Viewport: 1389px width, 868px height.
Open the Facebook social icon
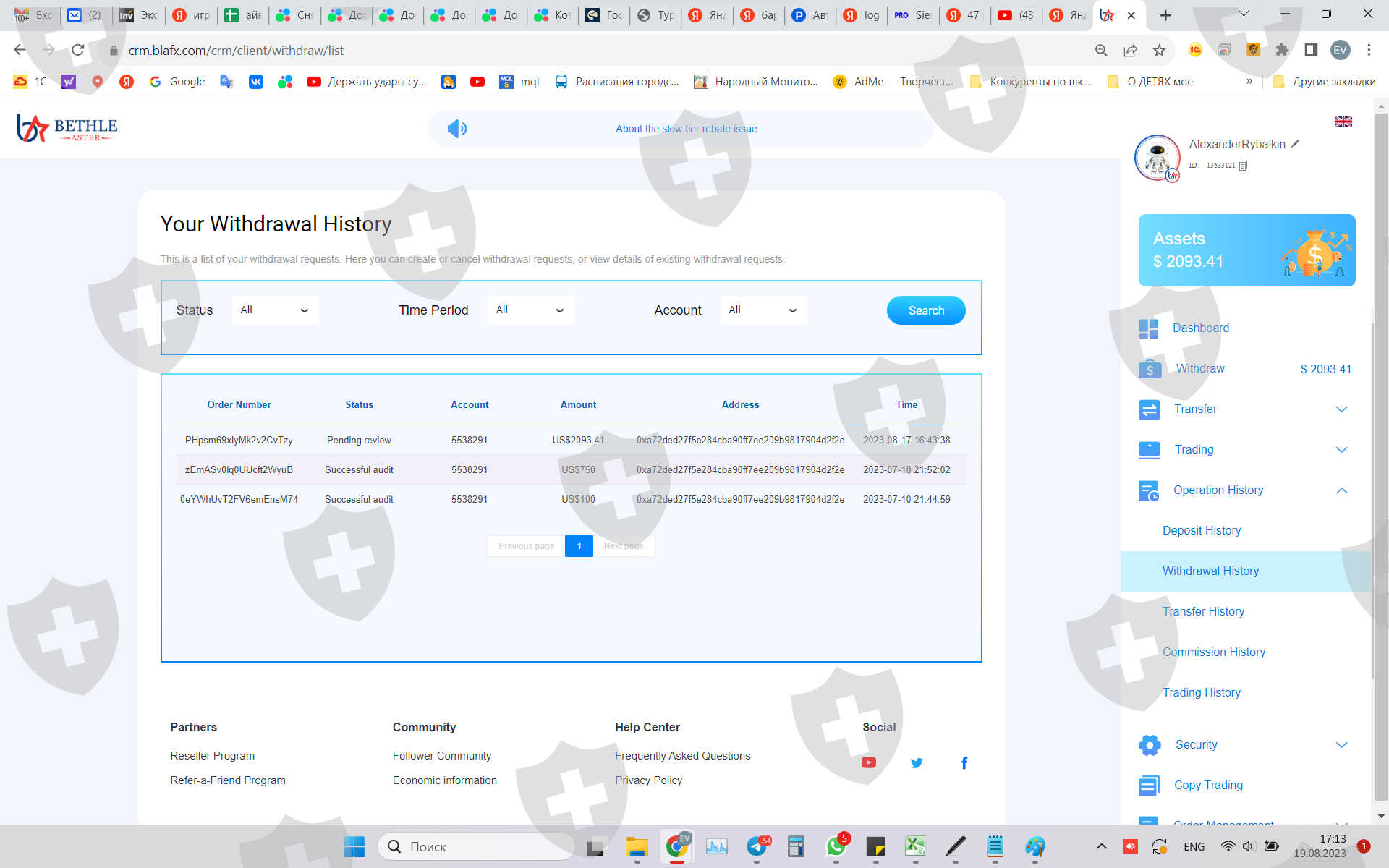click(x=964, y=762)
